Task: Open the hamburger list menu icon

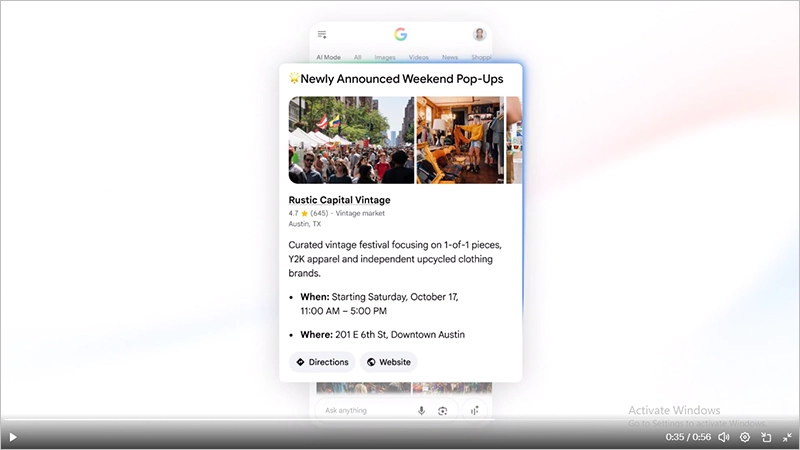Action: 322,35
